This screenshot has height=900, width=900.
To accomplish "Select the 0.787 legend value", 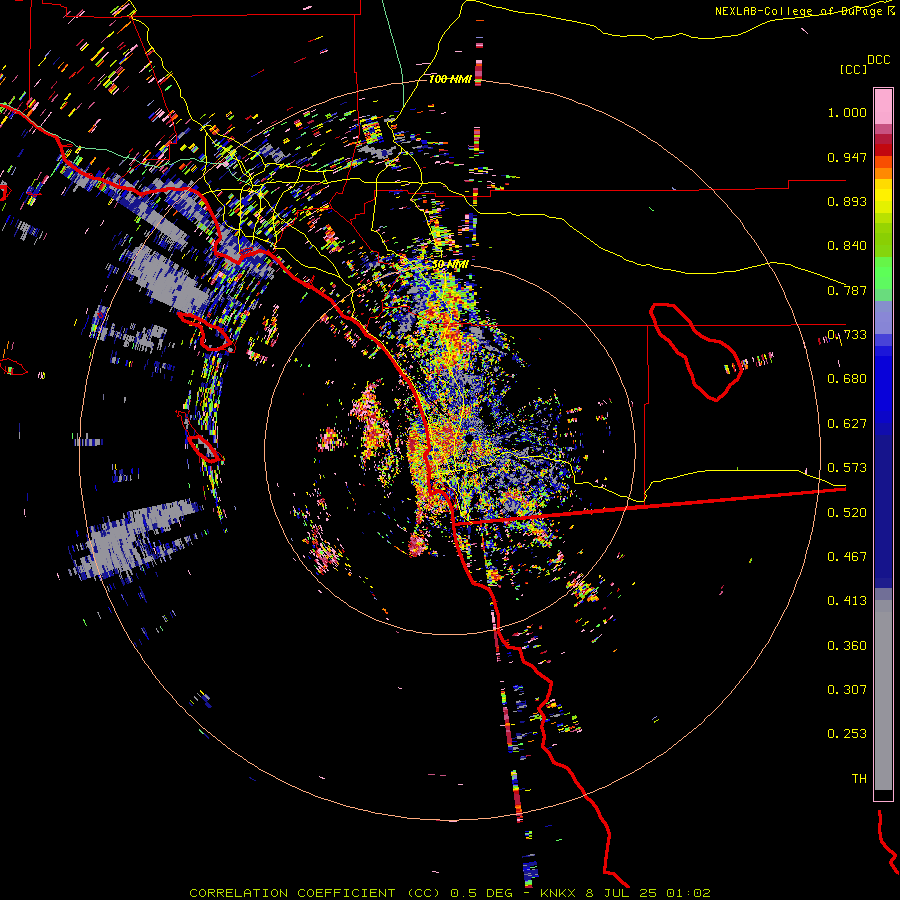I will [847, 290].
